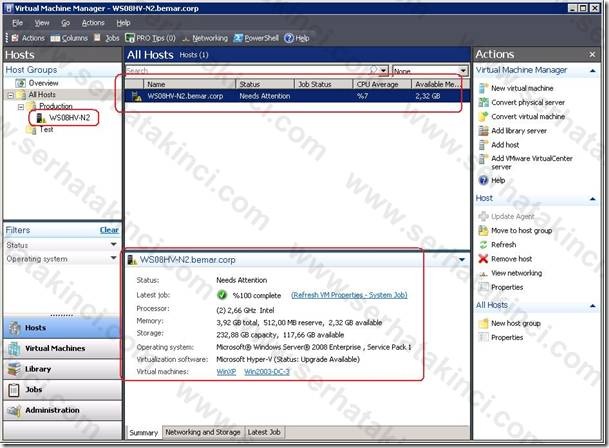
Task: Open the None grouping dropdown
Action: point(463,71)
